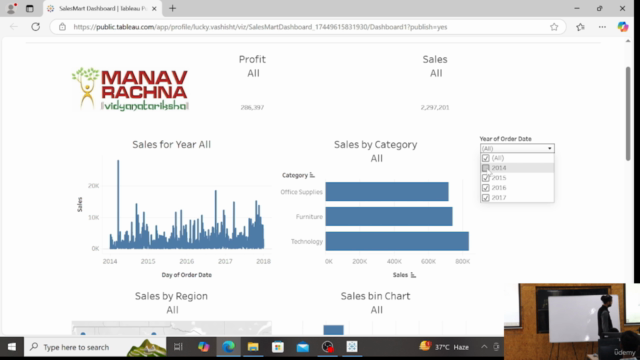640x360 pixels.
Task: Switch to Microsoft Edge in taskbar
Action: click(x=228, y=347)
